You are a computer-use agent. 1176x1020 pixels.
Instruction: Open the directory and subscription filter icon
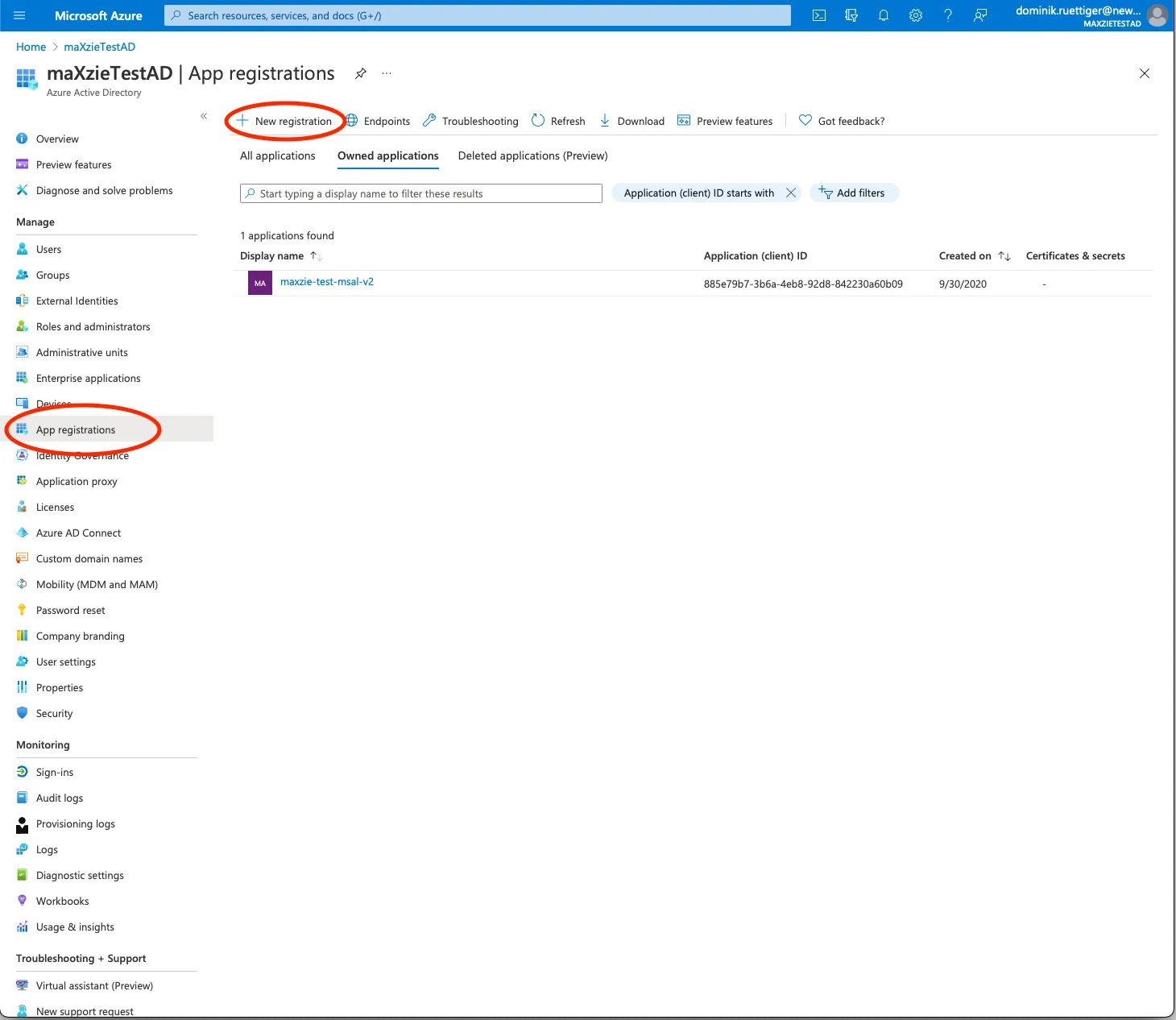click(851, 15)
